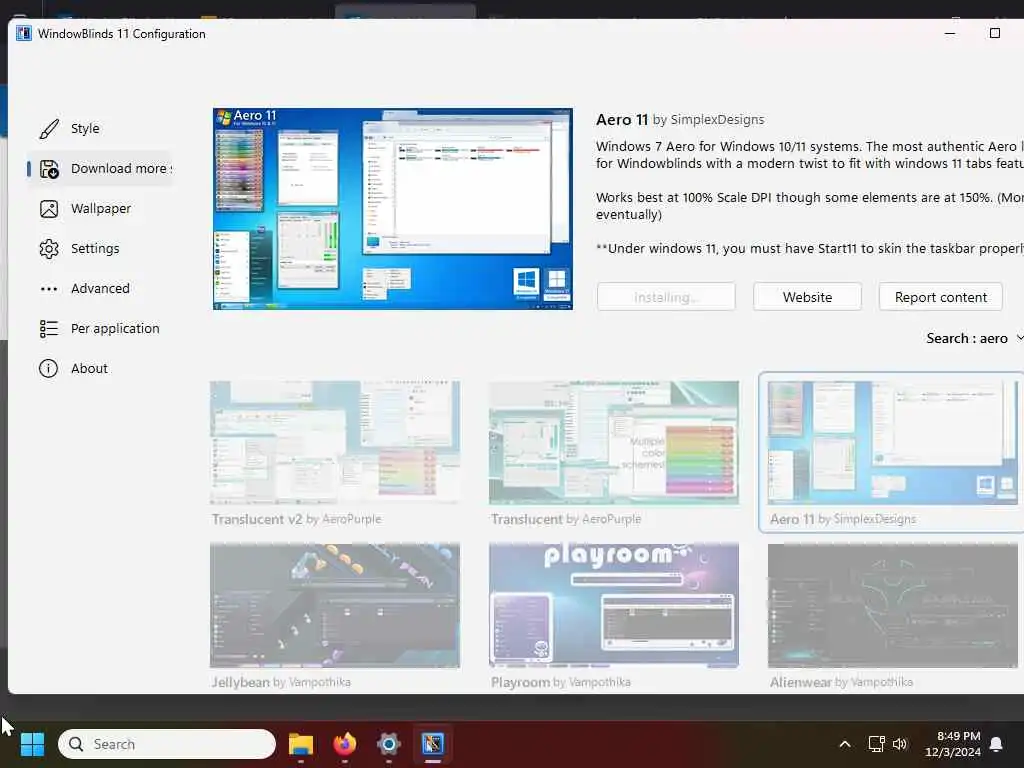Maximize the WindowBlinds window
This screenshot has width=1024, height=768.
(995, 33)
